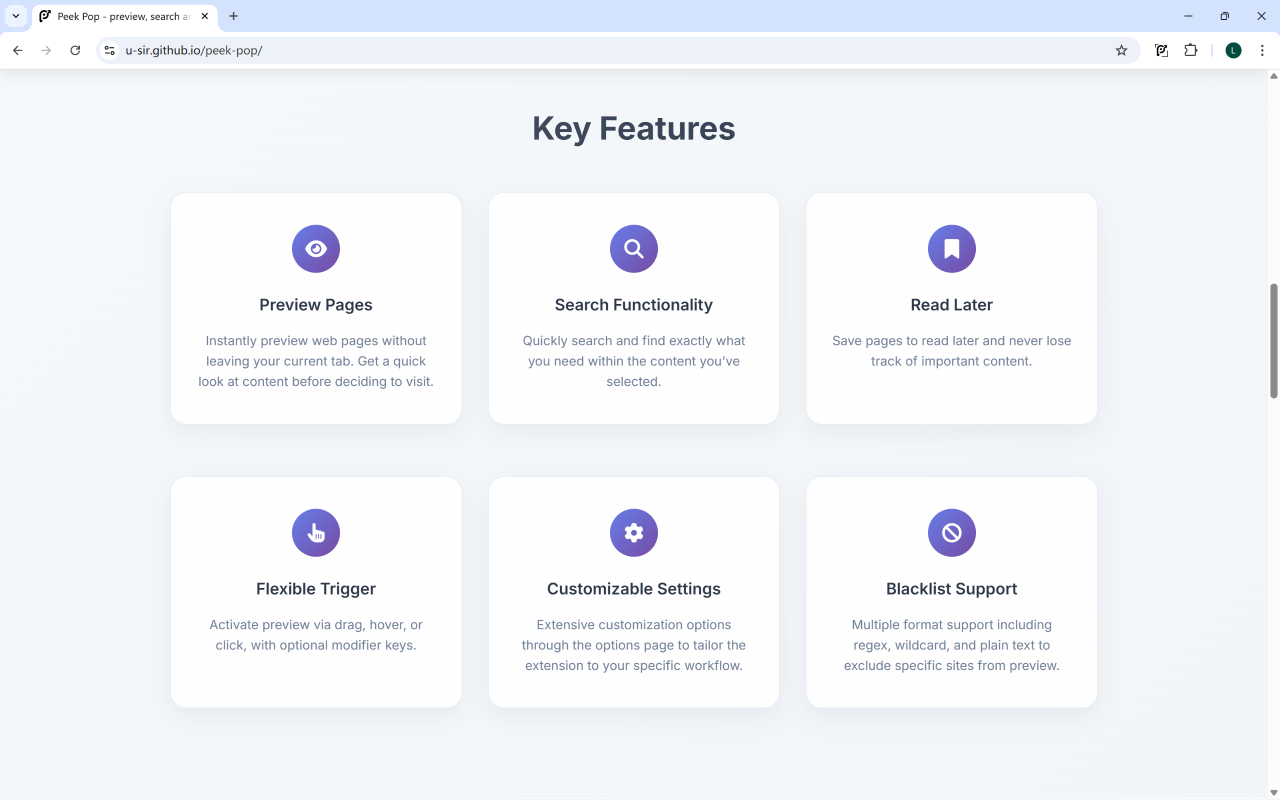
Task: Click the magnifier icon above Search Functionality
Action: (634, 249)
